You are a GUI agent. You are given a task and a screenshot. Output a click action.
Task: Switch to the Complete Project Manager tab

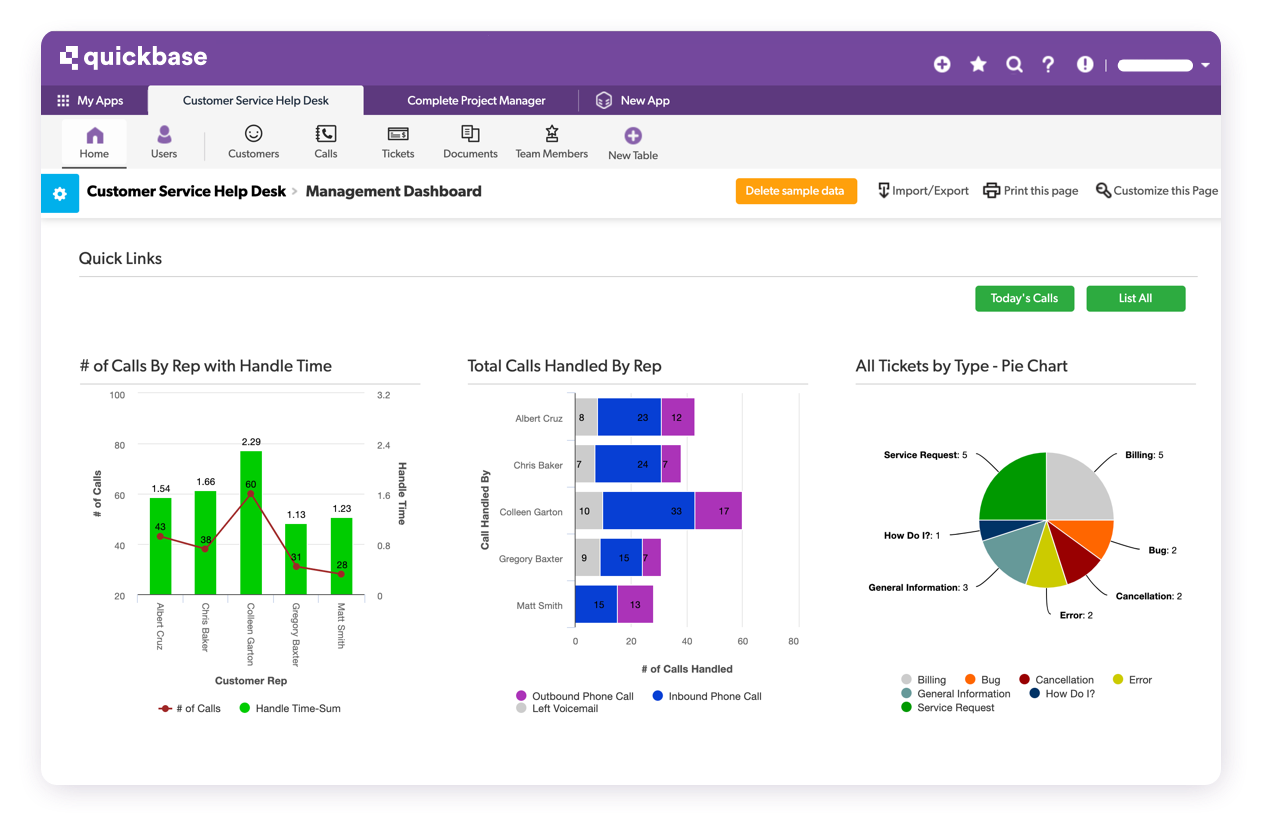coord(476,100)
